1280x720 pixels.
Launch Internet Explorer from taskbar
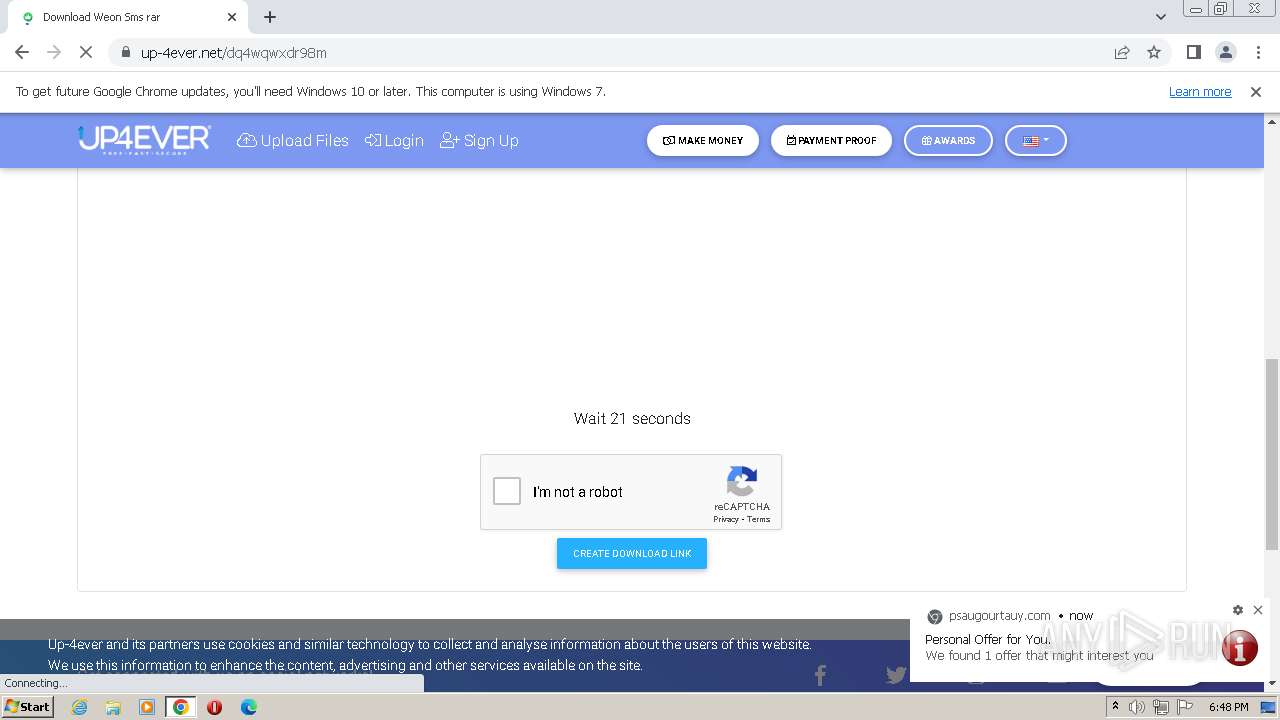click(80, 707)
